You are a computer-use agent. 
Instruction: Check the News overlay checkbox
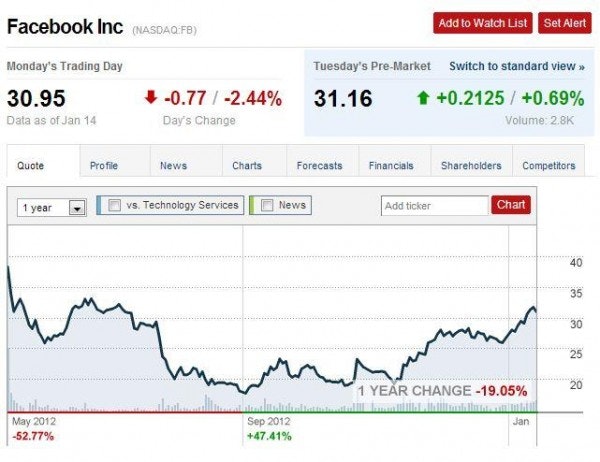(x=267, y=205)
